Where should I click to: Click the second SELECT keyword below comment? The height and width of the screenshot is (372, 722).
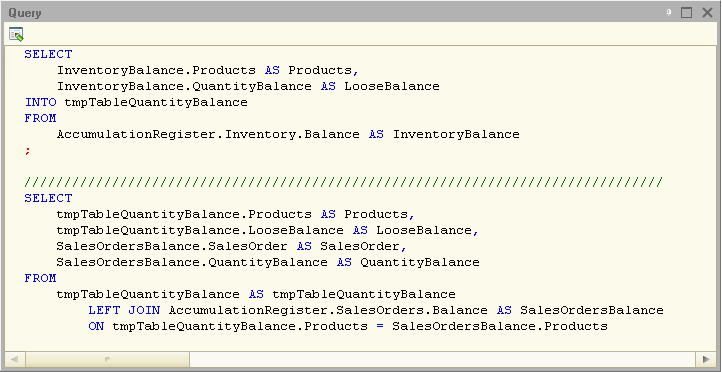48,198
